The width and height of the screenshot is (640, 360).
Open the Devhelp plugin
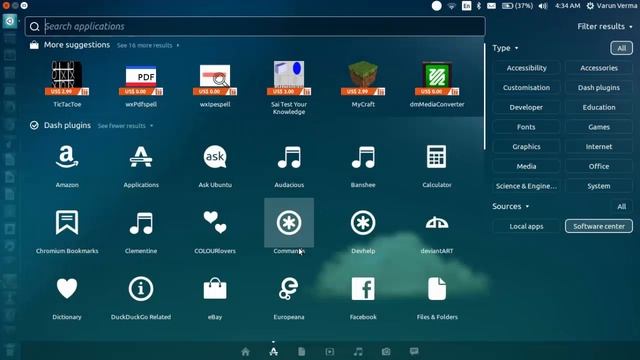click(363, 223)
